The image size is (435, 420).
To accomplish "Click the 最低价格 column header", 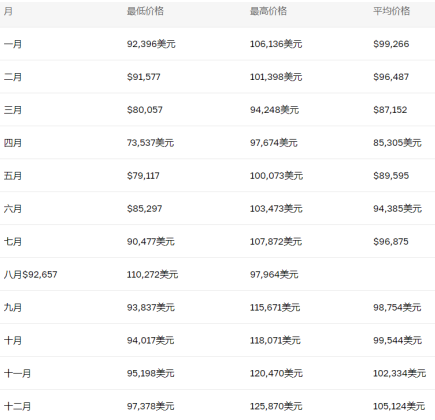I will (145, 11).
